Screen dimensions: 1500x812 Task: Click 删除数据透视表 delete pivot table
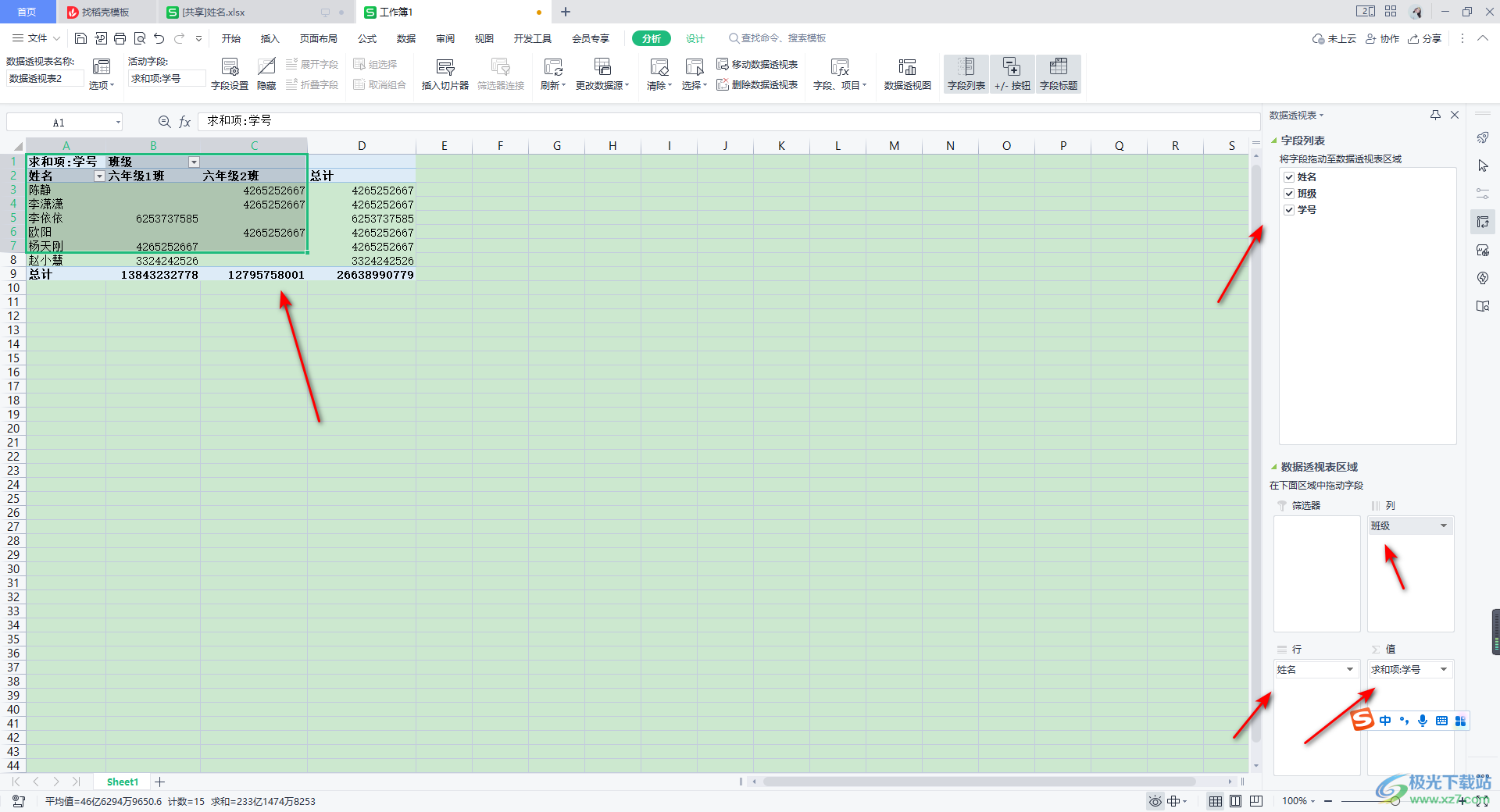(757, 84)
